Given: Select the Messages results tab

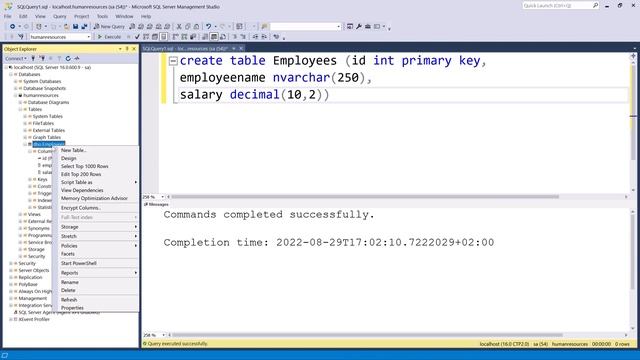Looking at the screenshot, I should [x=156, y=204].
